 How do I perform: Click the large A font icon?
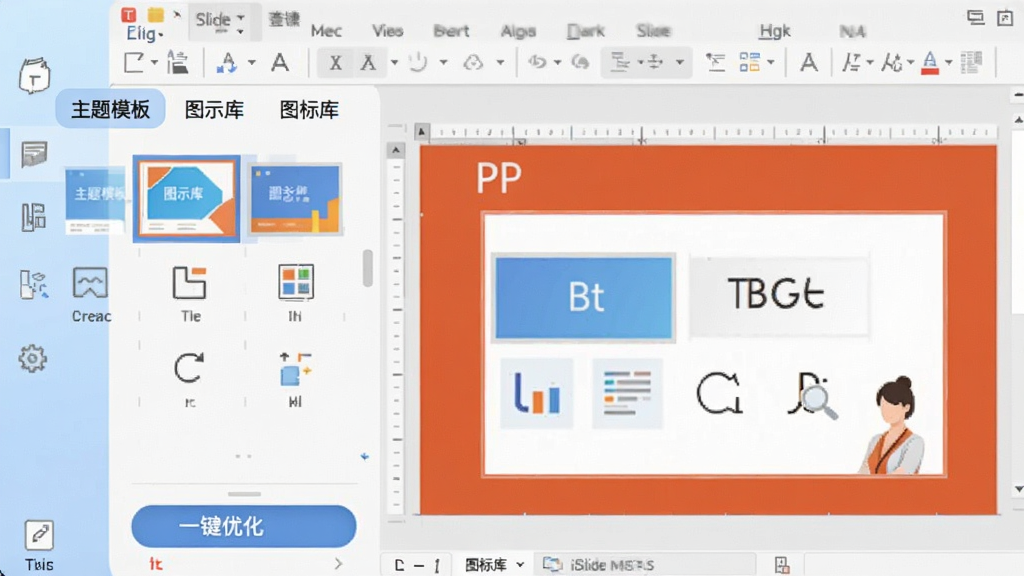coord(280,63)
